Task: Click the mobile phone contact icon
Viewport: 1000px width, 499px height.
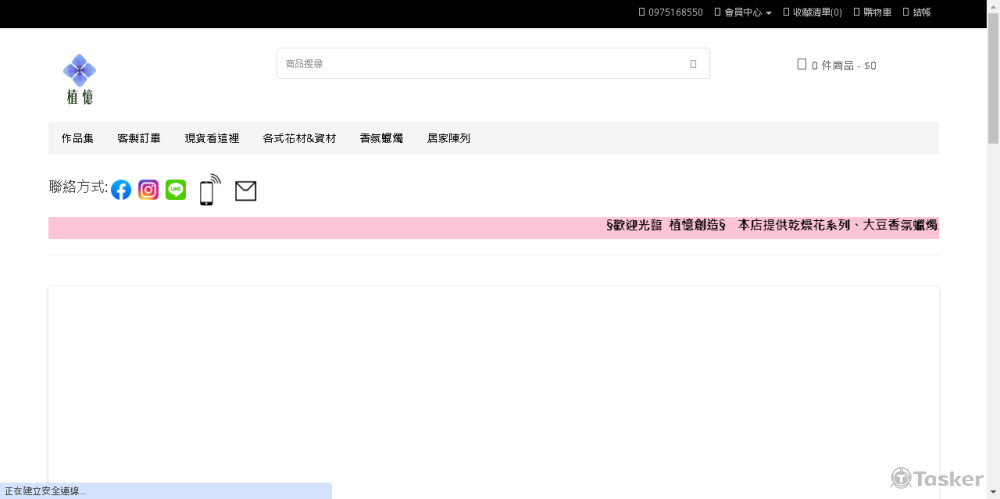Action: 208,190
